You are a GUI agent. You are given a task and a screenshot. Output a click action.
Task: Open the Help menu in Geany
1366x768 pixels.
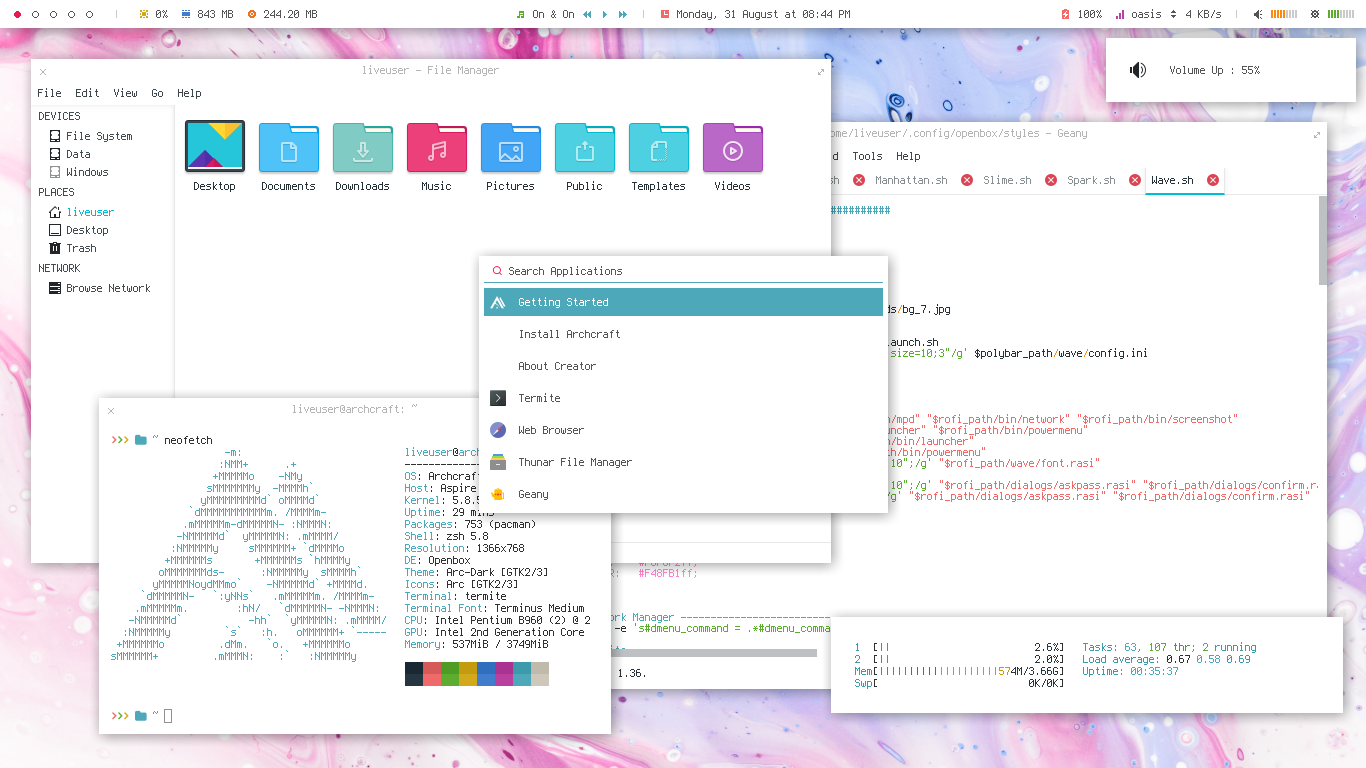click(908, 156)
